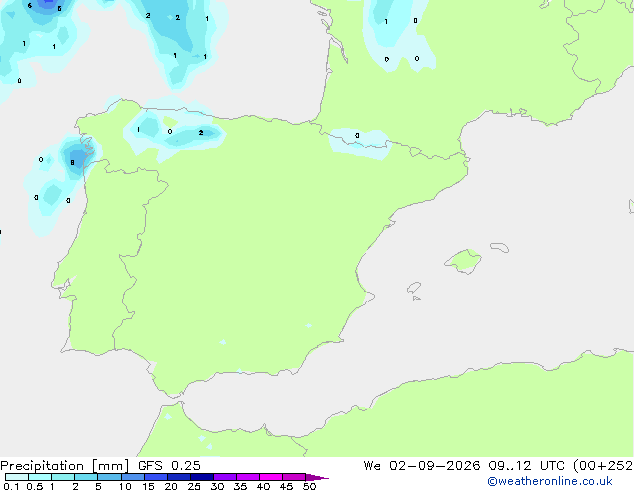
Task: Click the '8' precipitation value off Galicia
Action: pyautogui.click(x=72, y=163)
